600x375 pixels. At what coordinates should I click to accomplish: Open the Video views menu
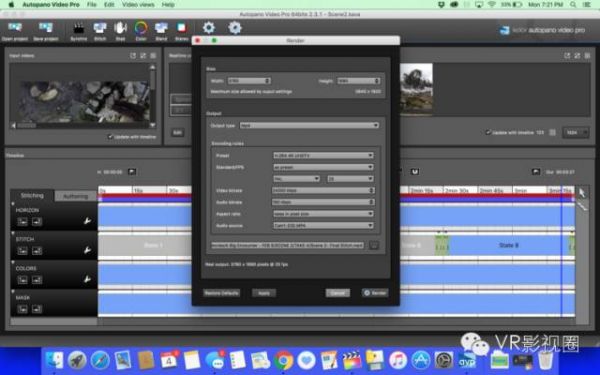click(138, 5)
